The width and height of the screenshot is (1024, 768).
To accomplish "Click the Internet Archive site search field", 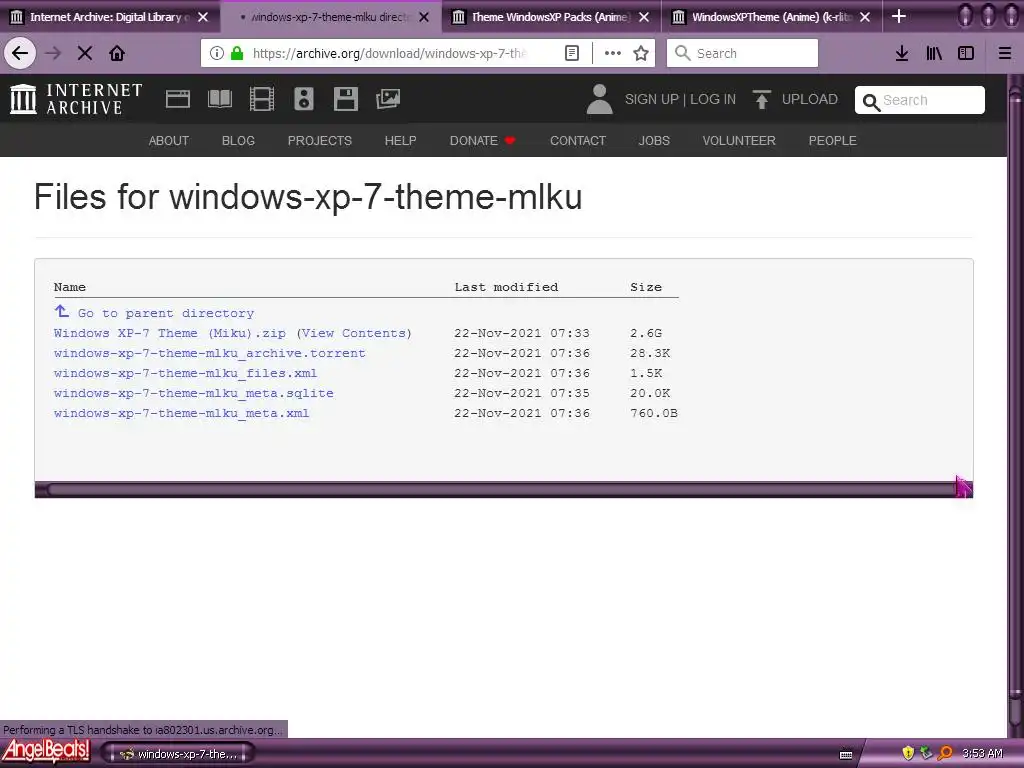I will 920,100.
